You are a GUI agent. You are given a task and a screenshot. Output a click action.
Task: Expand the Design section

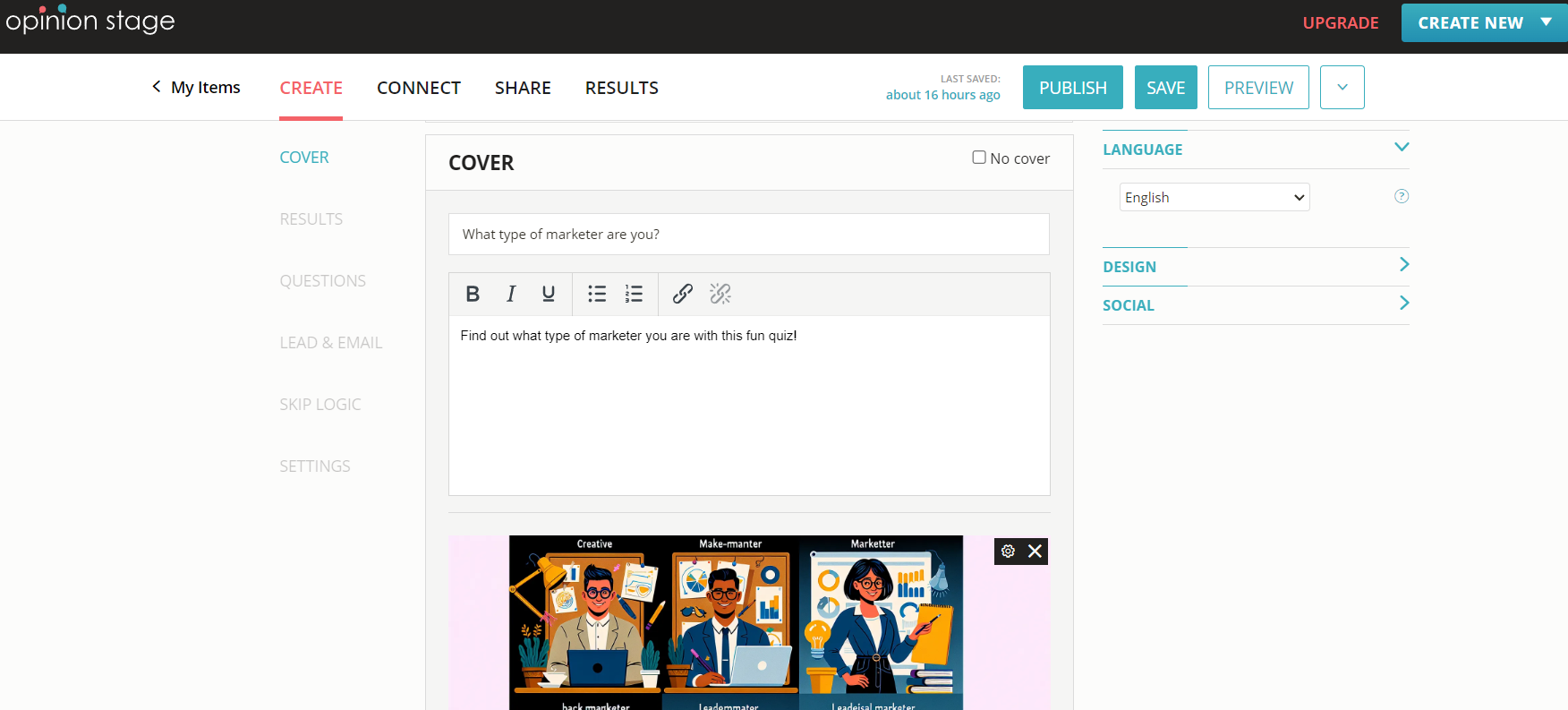click(1255, 267)
